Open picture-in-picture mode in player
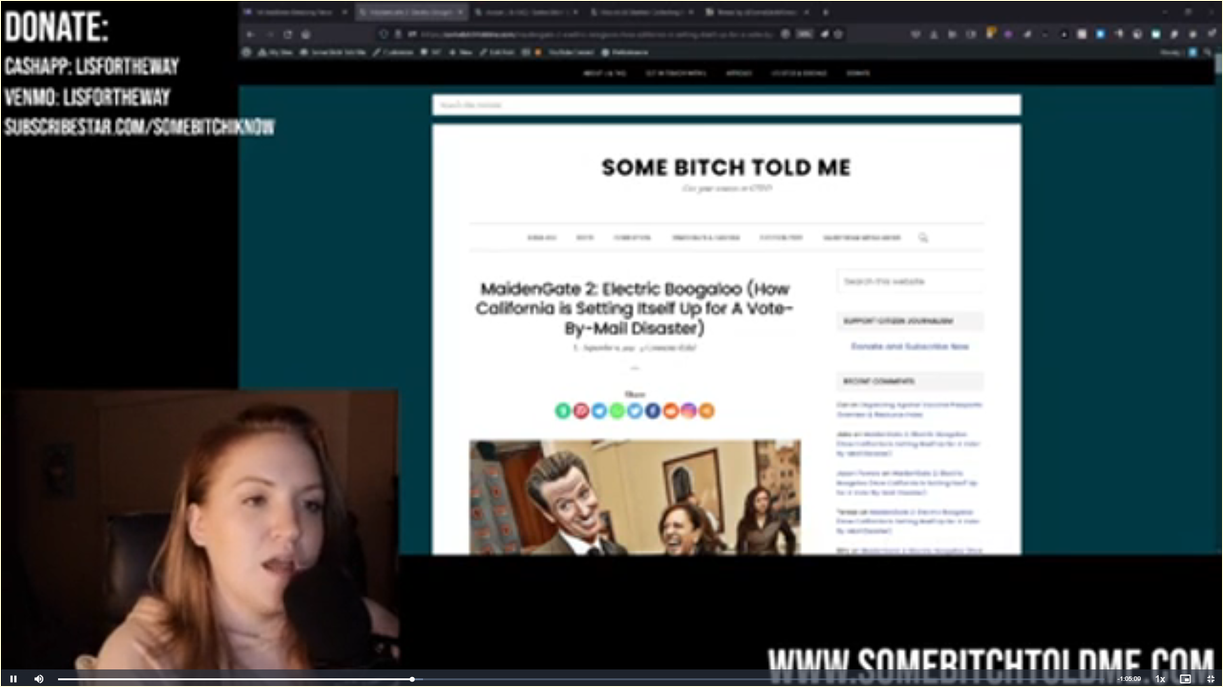Viewport: 1223px width, 687px height. coord(1186,679)
